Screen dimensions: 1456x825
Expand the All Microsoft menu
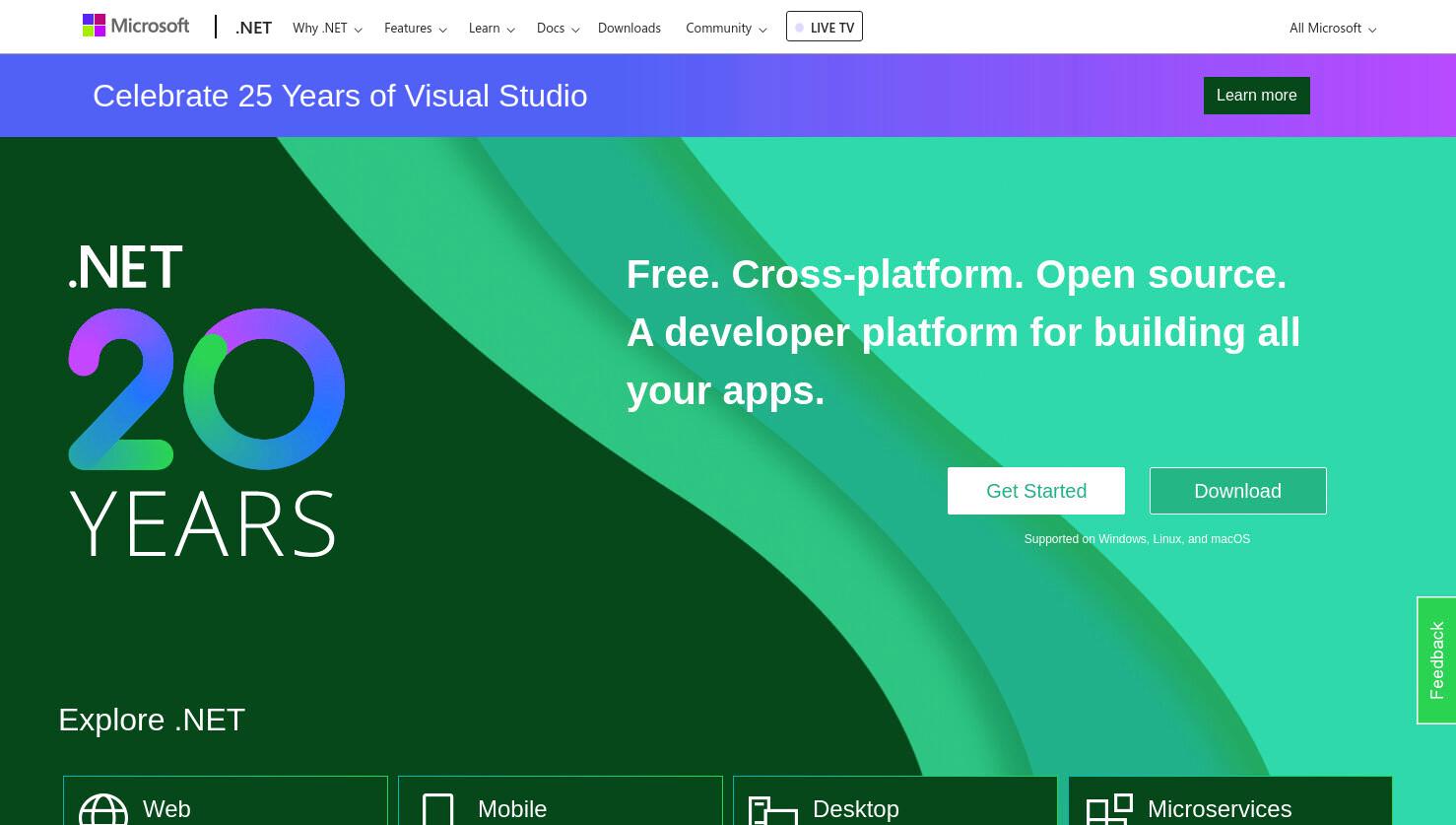coord(1333,28)
